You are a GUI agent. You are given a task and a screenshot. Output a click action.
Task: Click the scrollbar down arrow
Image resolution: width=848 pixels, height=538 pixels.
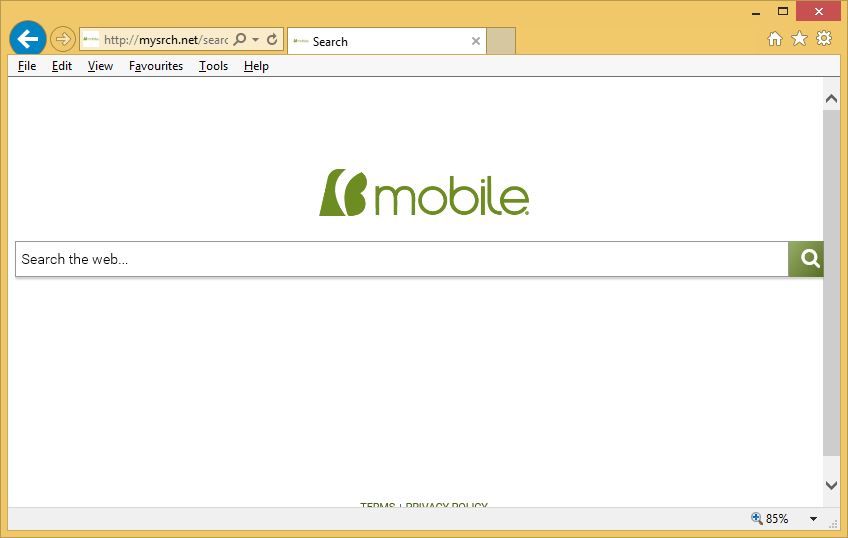[831, 485]
